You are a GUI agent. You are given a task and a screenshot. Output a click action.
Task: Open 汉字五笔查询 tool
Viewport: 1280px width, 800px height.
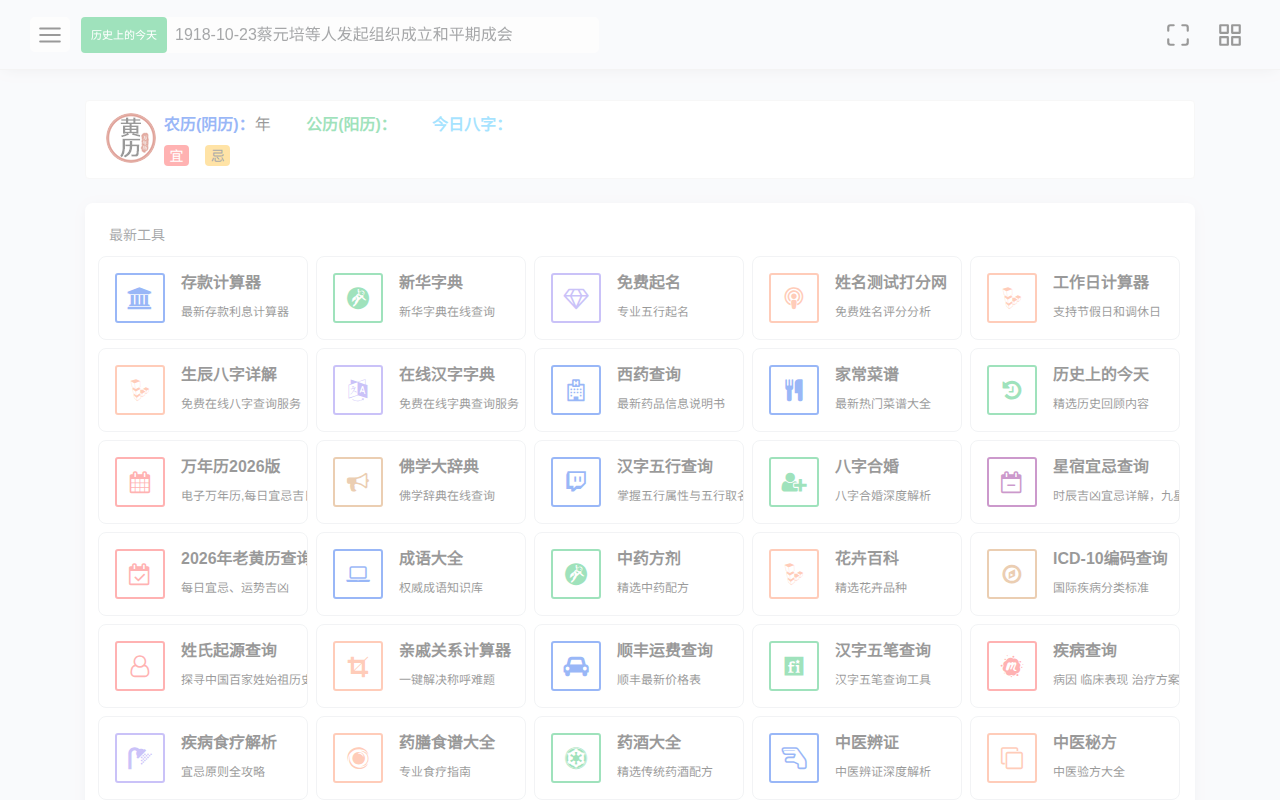857,666
